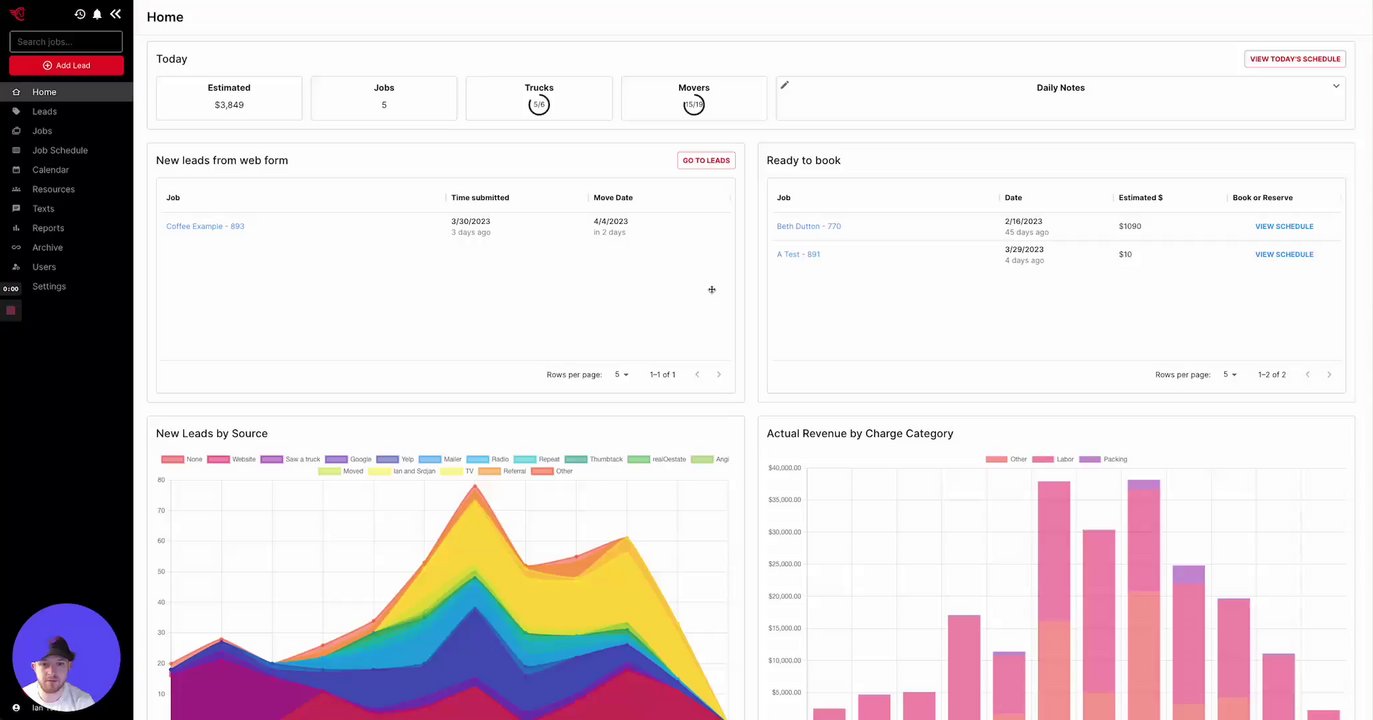The height and width of the screenshot is (720, 1373).
Task: Go to previous page in web form leads table
Action: pyautogui.click(x=697, y=374)
